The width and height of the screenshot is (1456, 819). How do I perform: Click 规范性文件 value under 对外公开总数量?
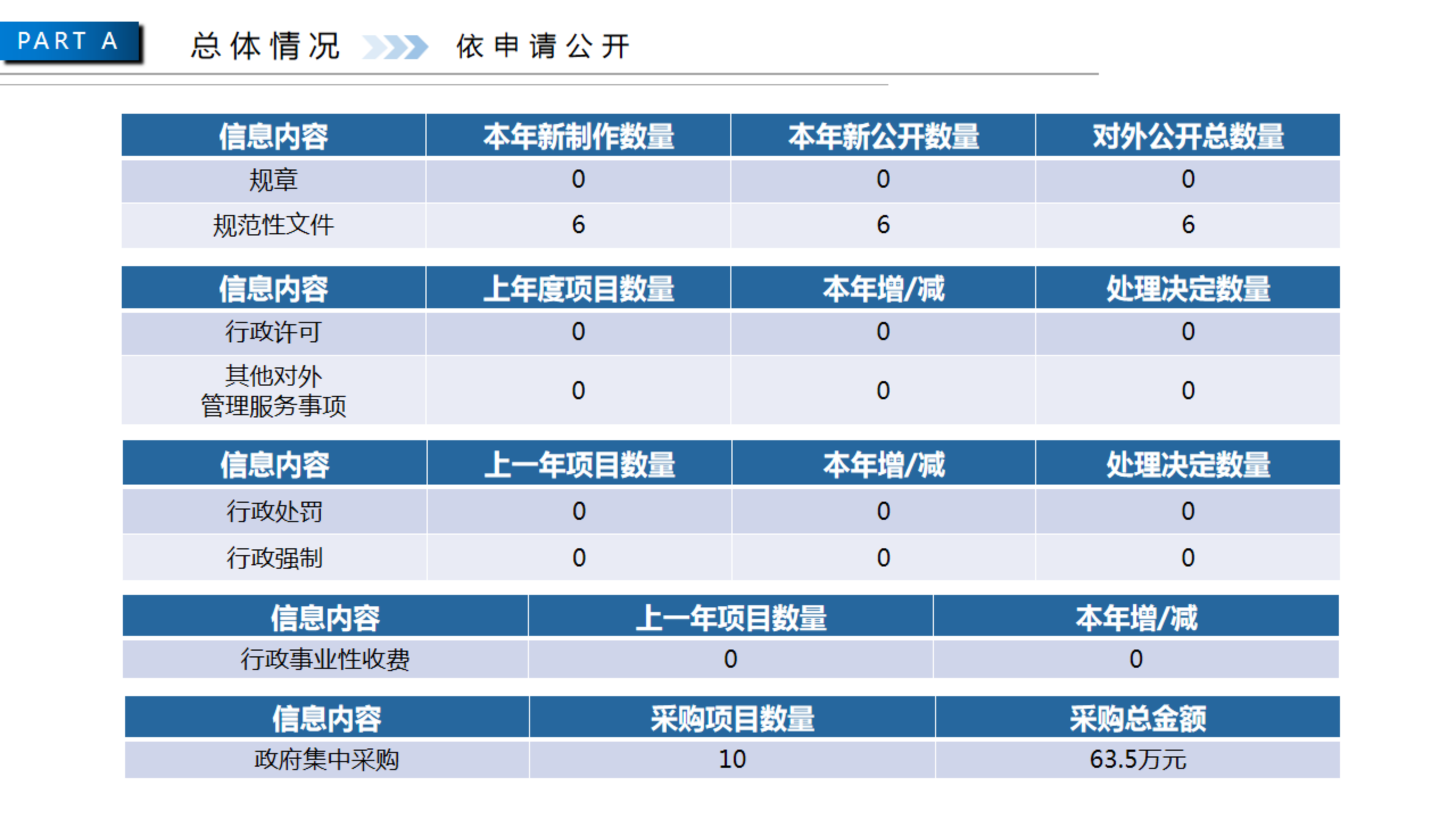tap(1188, 225)
